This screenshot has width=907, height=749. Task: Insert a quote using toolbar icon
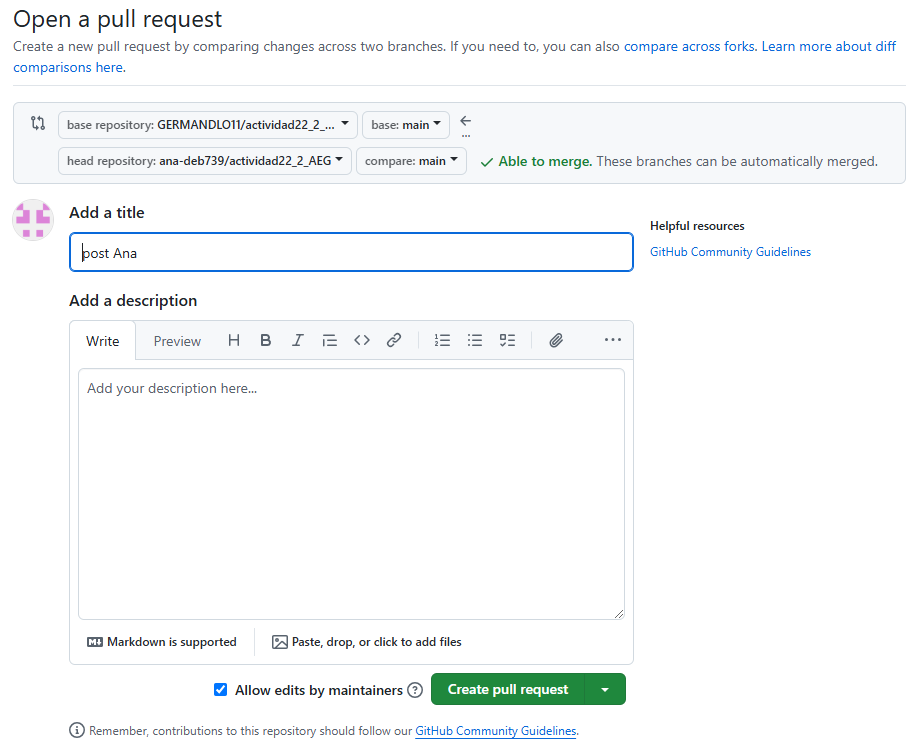click(x=330, y=341)
